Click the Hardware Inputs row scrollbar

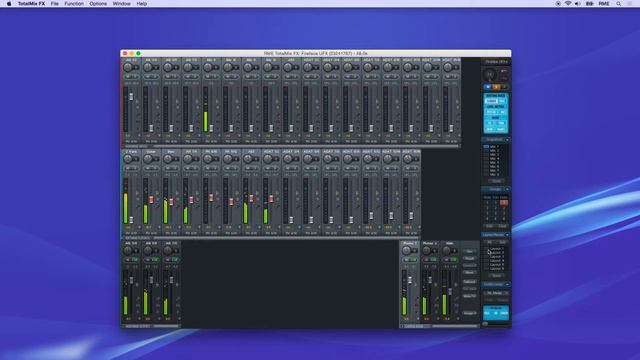306,146
